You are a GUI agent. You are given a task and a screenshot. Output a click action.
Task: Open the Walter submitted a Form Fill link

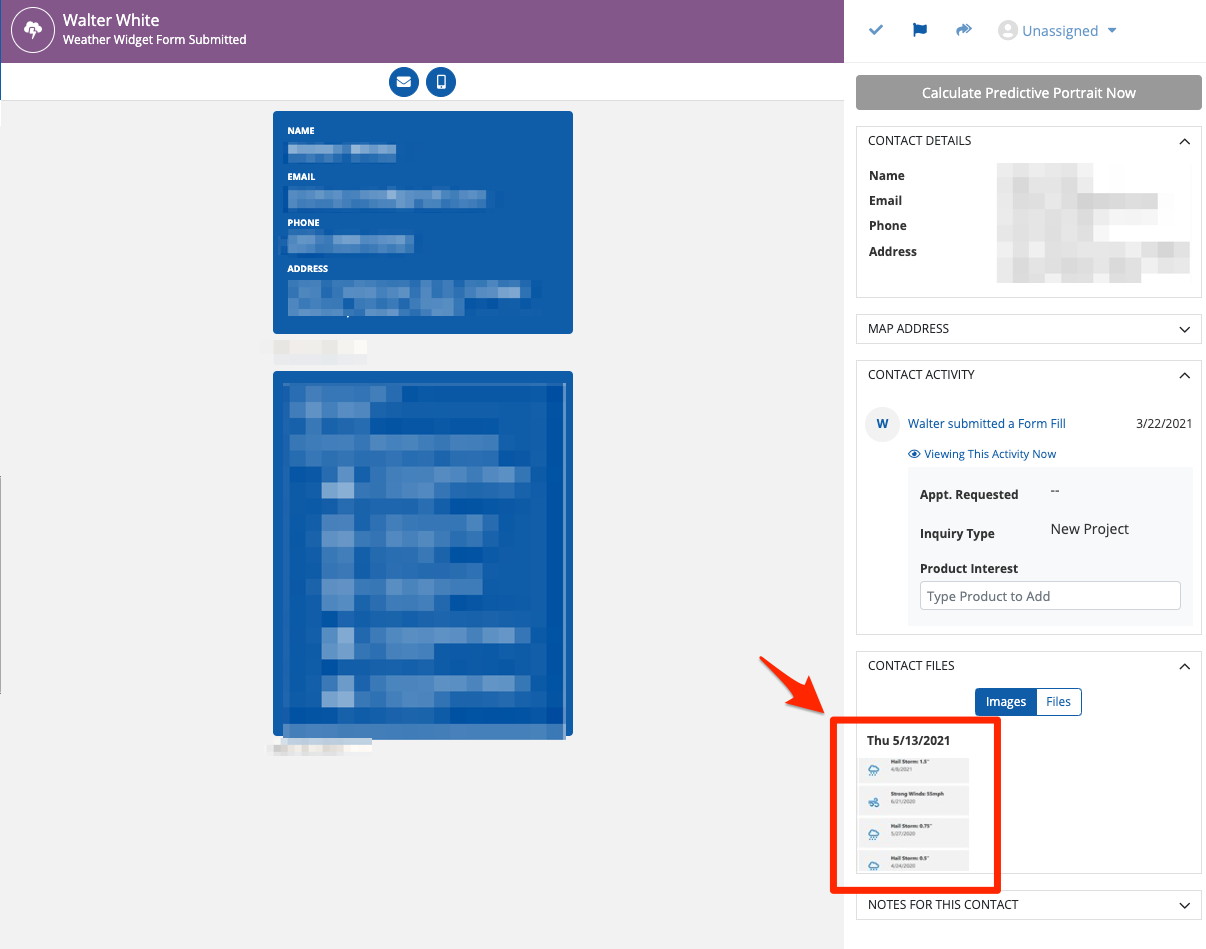[986, 424]
